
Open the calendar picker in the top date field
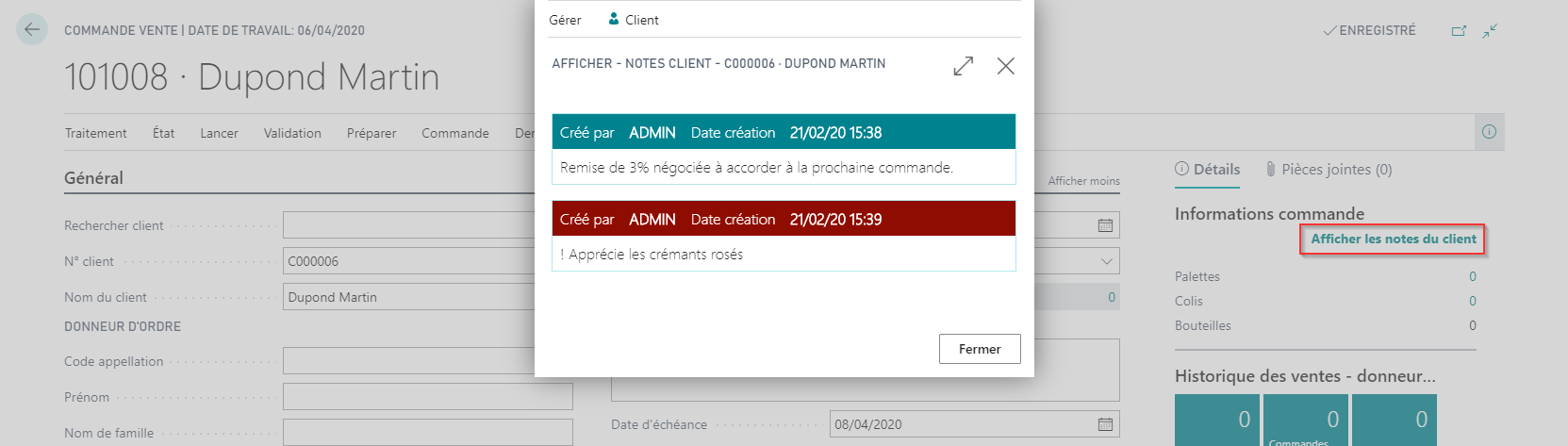pos(1105,225)
